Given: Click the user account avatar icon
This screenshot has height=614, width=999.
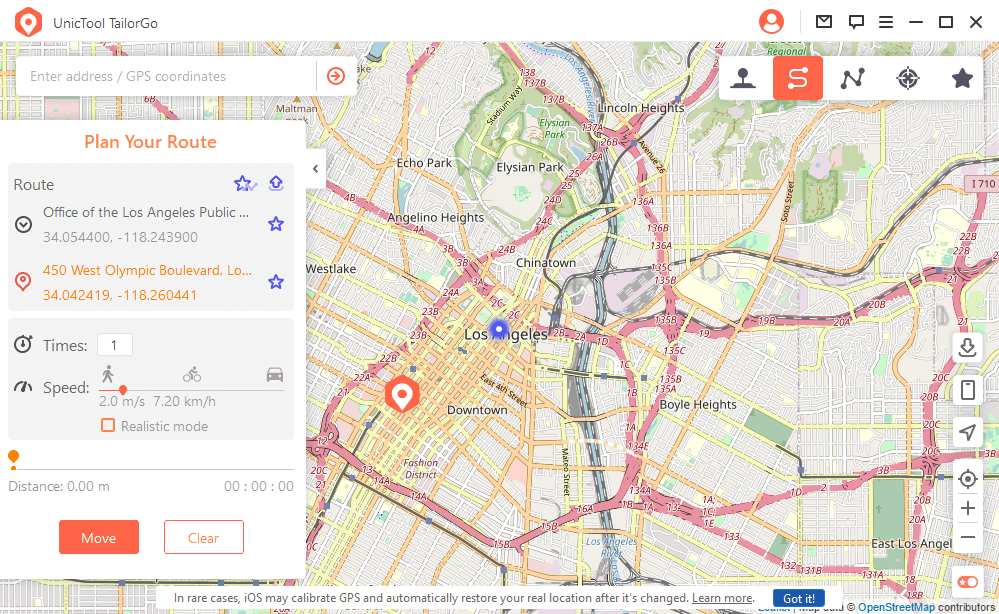Looking at the screenshot, I should 771,22.
